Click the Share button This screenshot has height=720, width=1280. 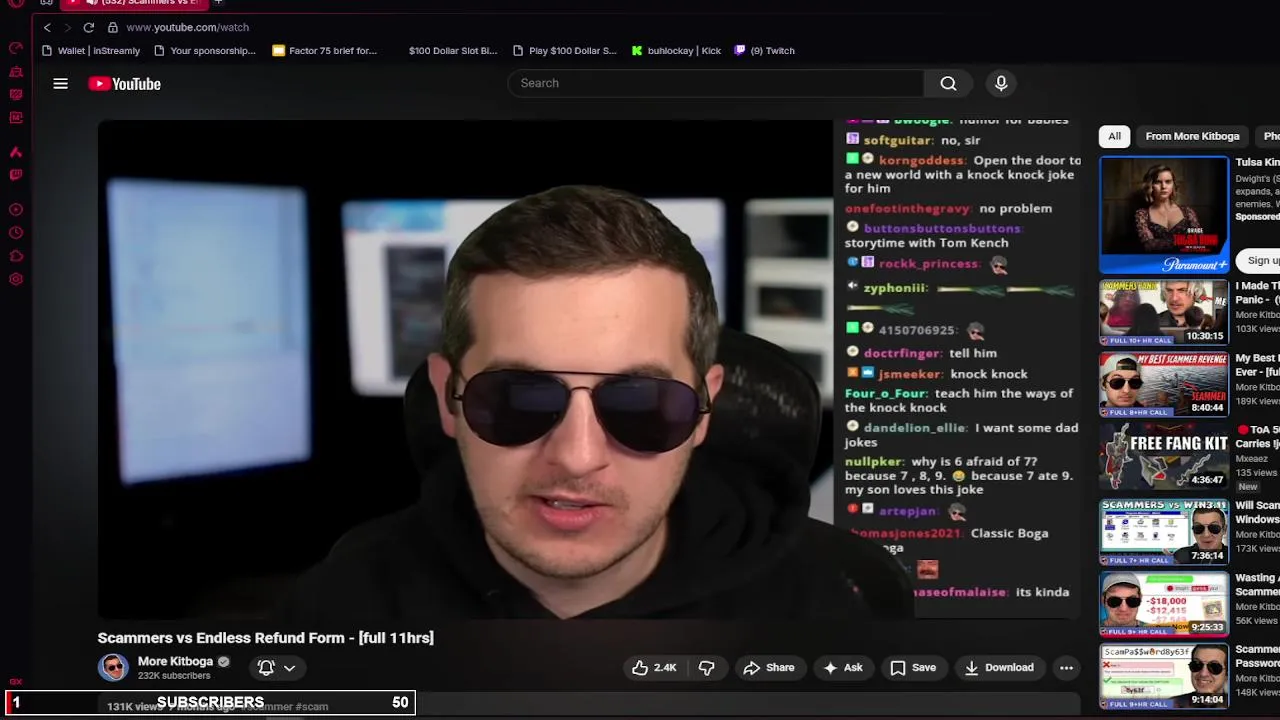(x=768, y=667)
